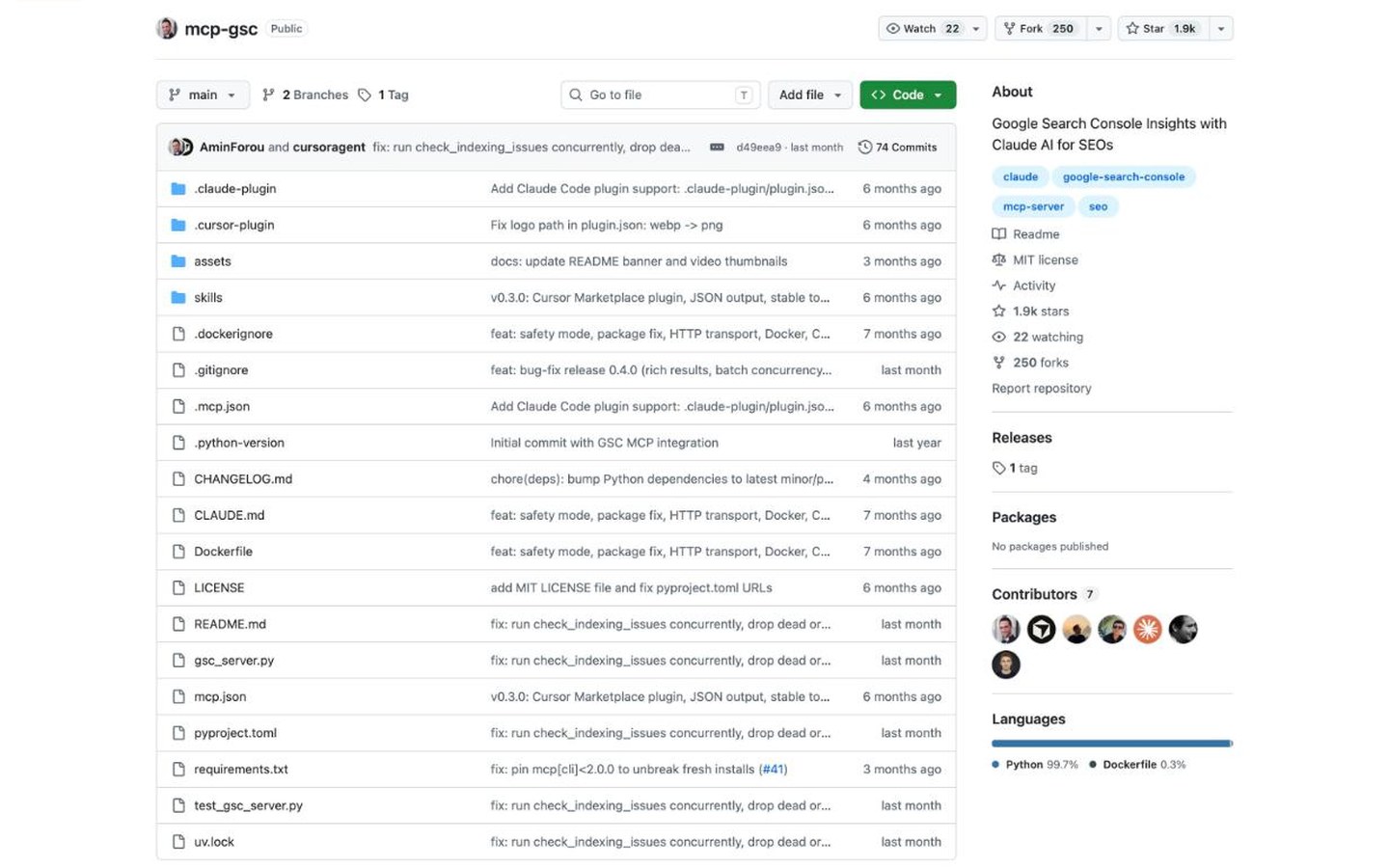Click the .dockerignore file icon
1389x868 pixels.
[x=177, y=334]
